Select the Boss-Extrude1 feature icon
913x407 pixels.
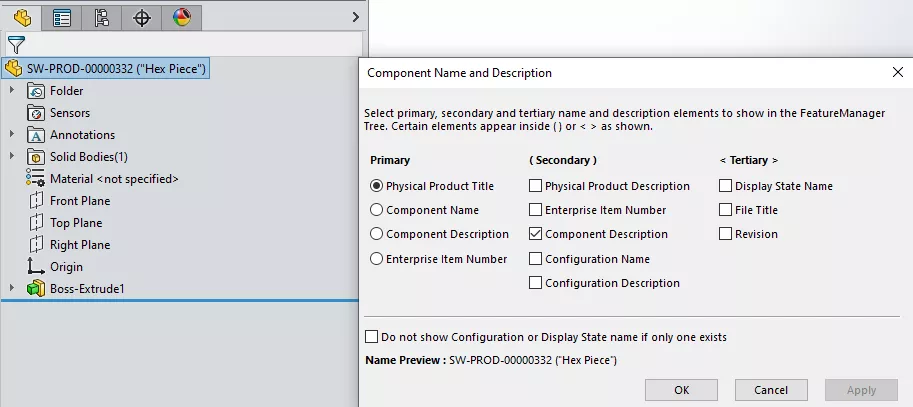(36, 289)
